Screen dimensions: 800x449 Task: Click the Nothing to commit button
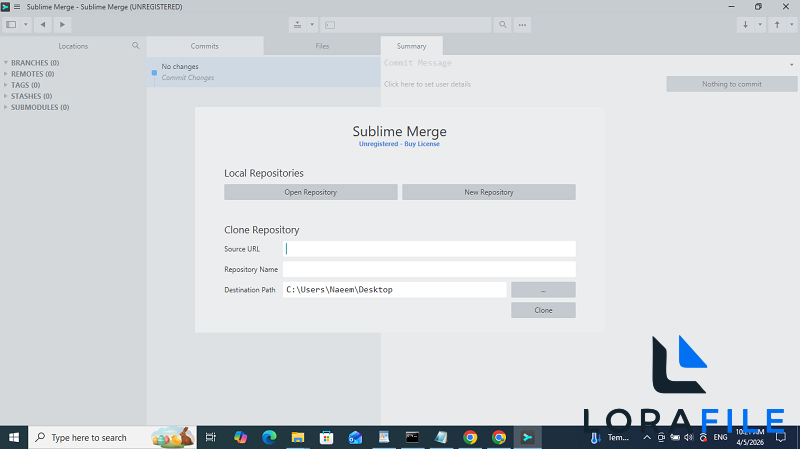tap(732, 84)
